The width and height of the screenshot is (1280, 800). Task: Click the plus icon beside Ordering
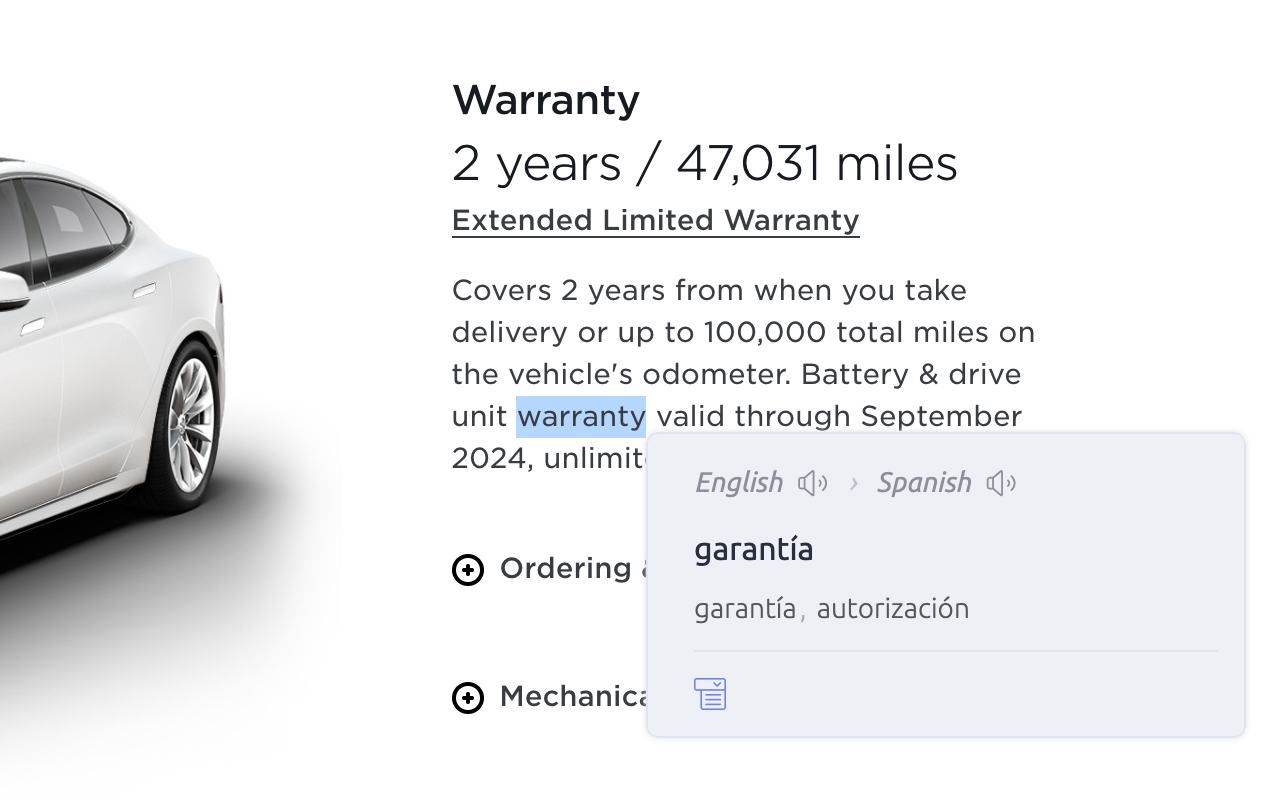468,570
